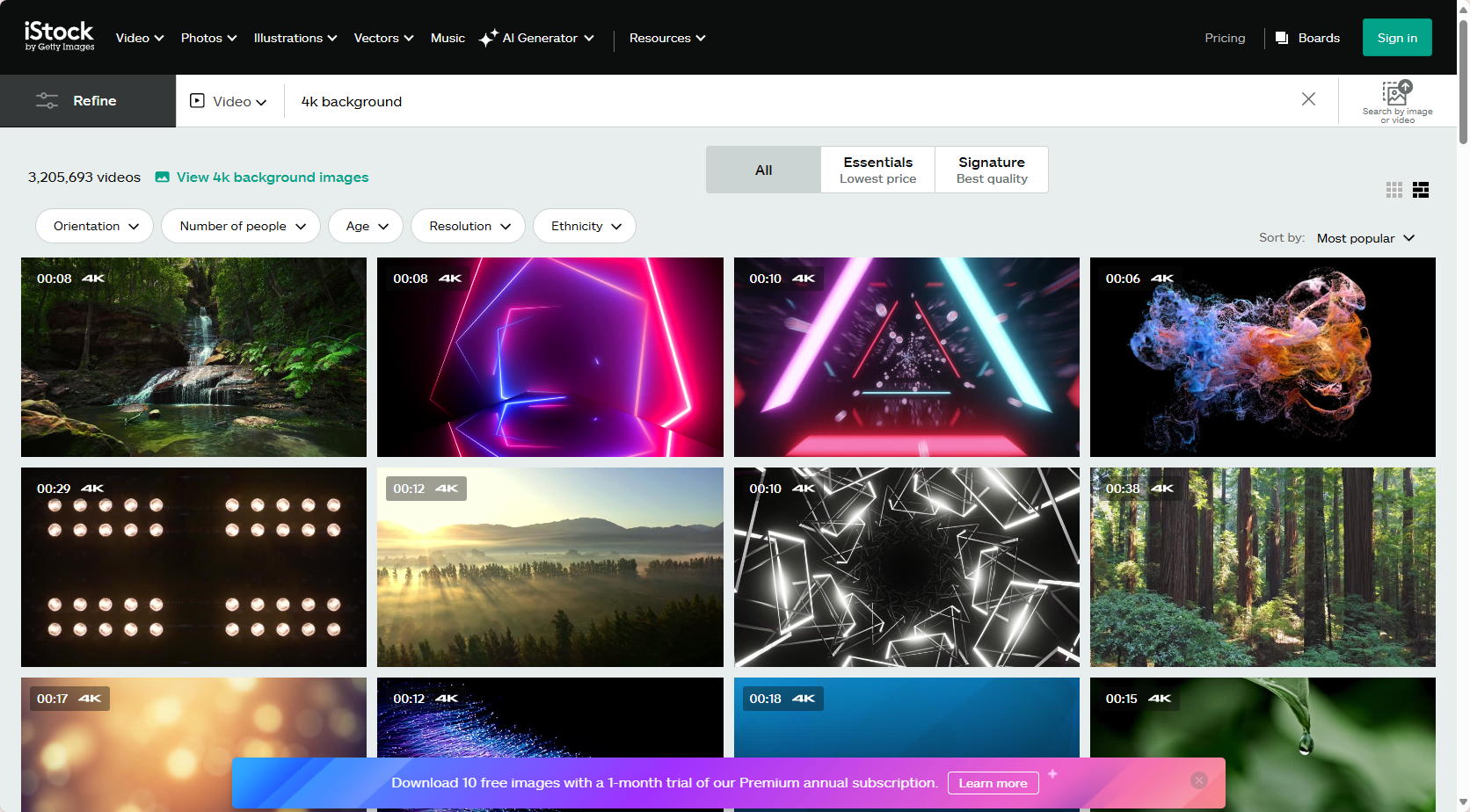The height and width of the screenshot is (812, 1470).
Task: Select Signature Best quality filter
Action: (992, 170)
